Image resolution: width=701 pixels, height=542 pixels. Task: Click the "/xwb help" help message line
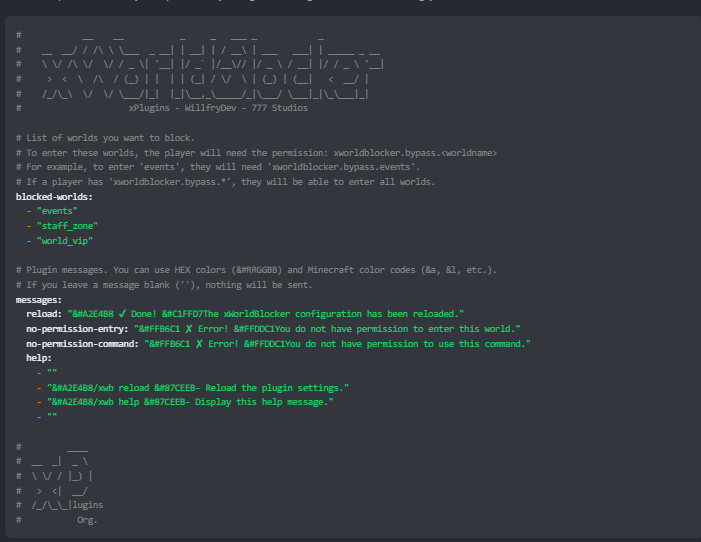(x=189, y=402)
